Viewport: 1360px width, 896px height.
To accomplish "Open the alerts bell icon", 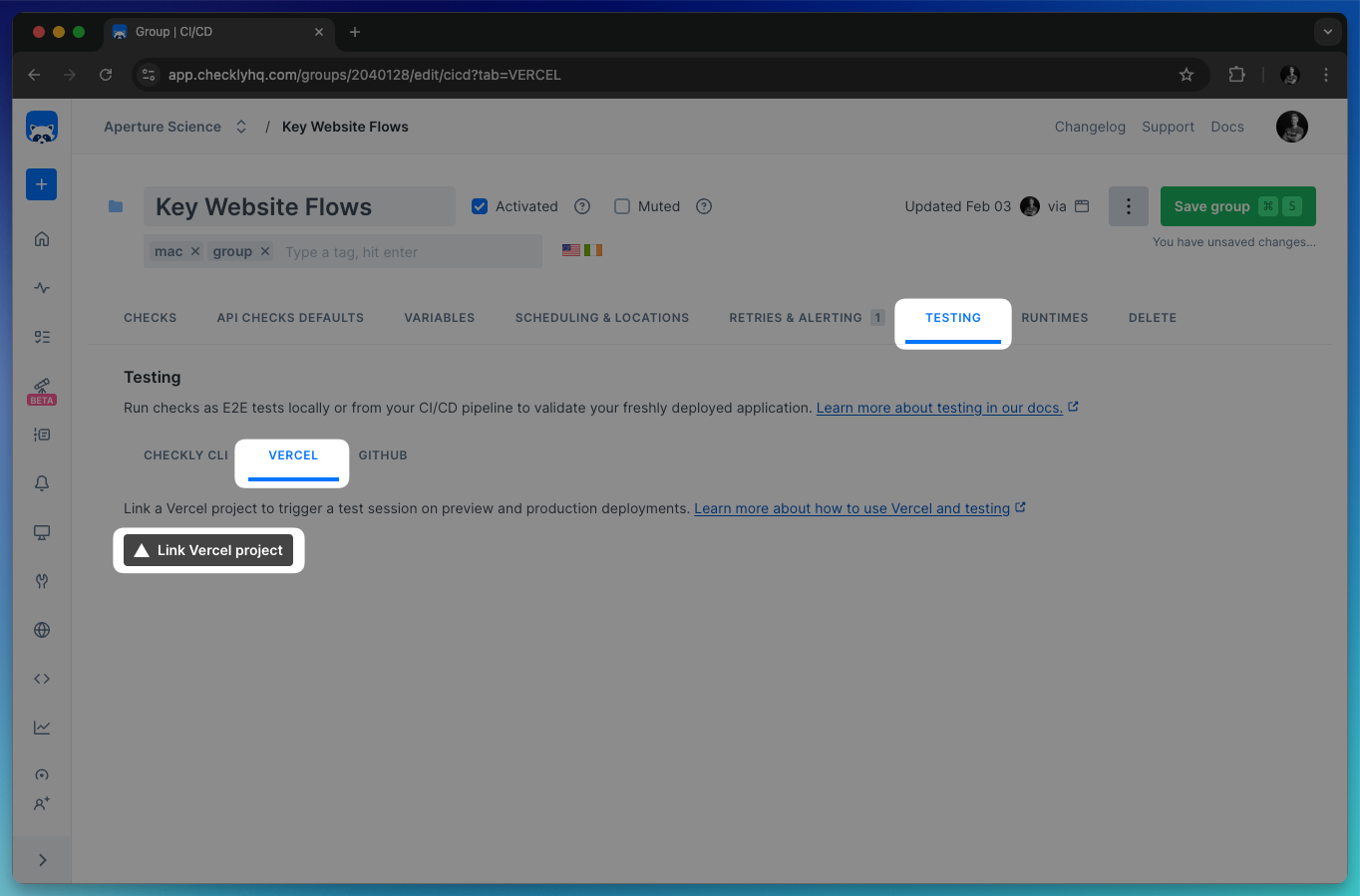I will click(41, 483).
